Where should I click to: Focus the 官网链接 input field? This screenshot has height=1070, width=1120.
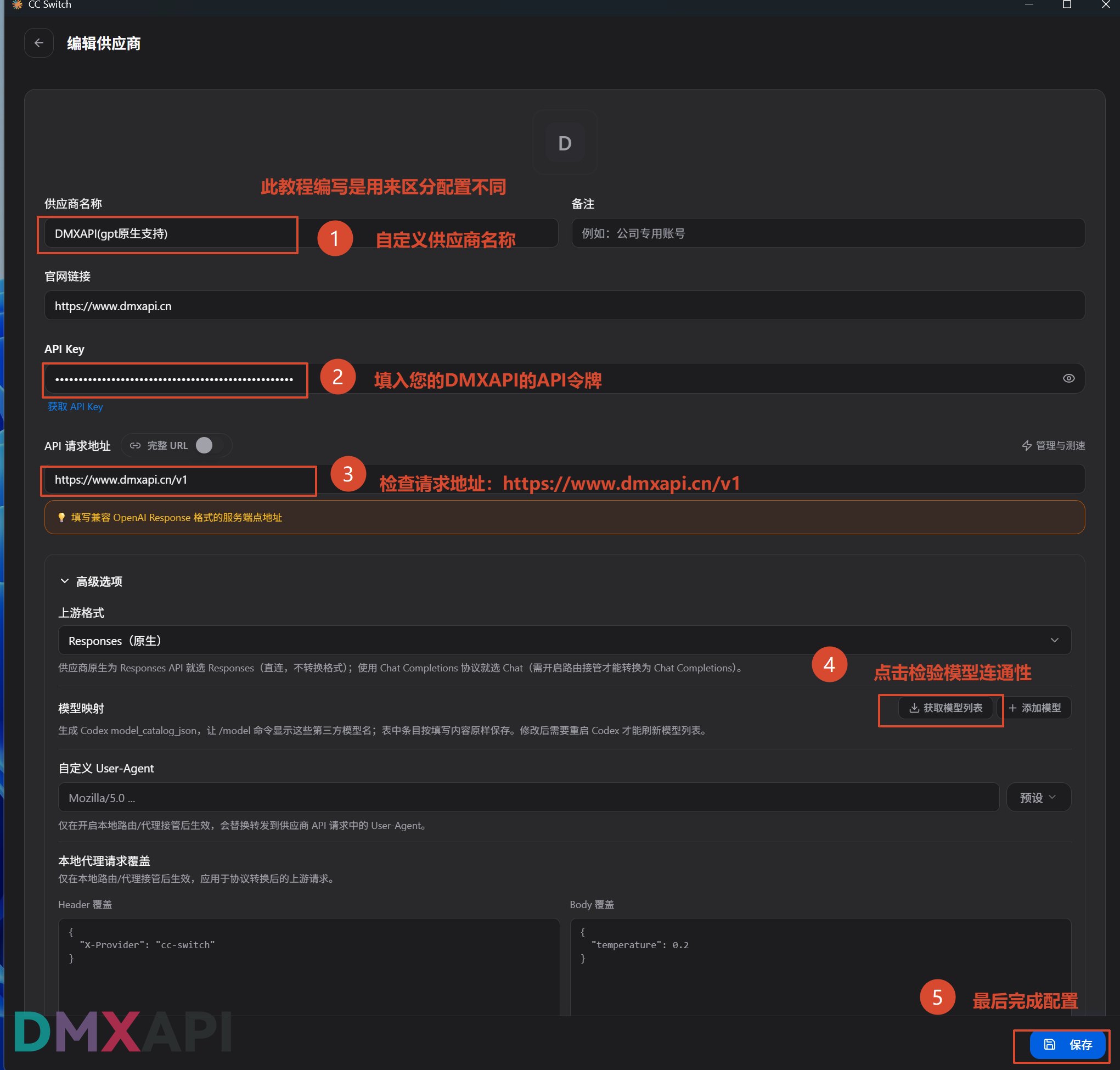click(x=564, y=306)
